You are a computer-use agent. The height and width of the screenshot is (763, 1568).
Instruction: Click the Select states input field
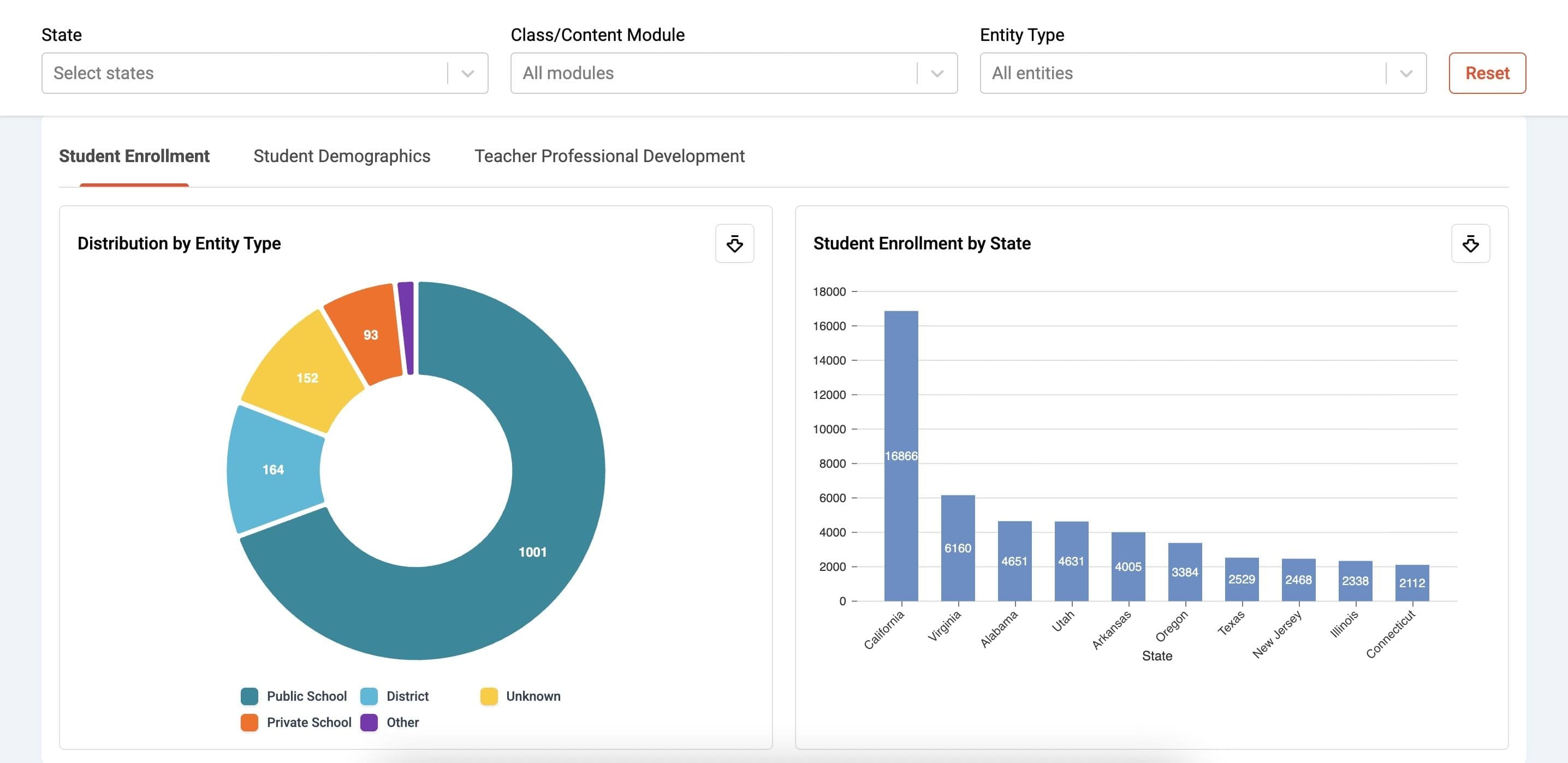tap(243, 74)
